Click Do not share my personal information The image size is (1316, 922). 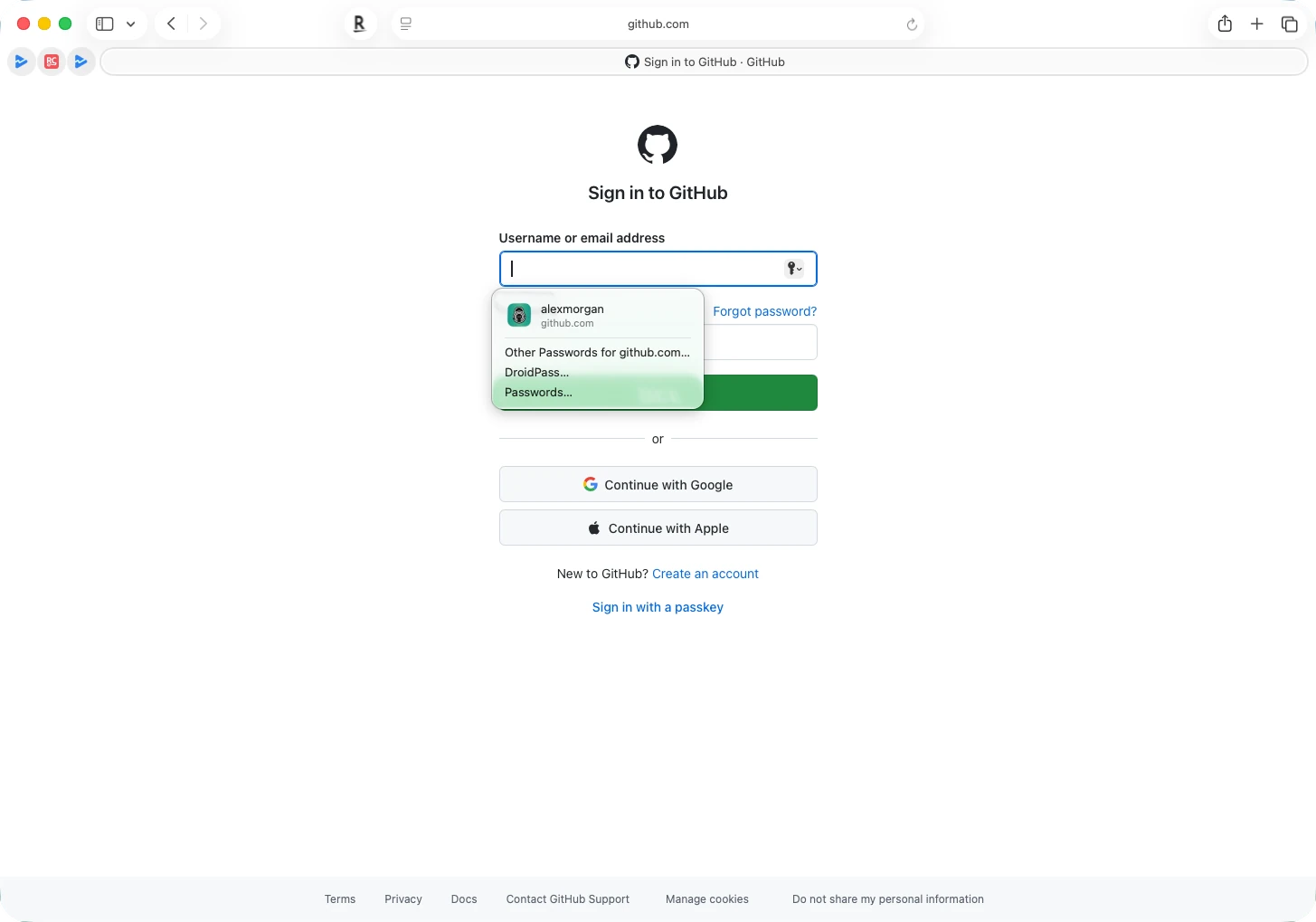point(888,899)
